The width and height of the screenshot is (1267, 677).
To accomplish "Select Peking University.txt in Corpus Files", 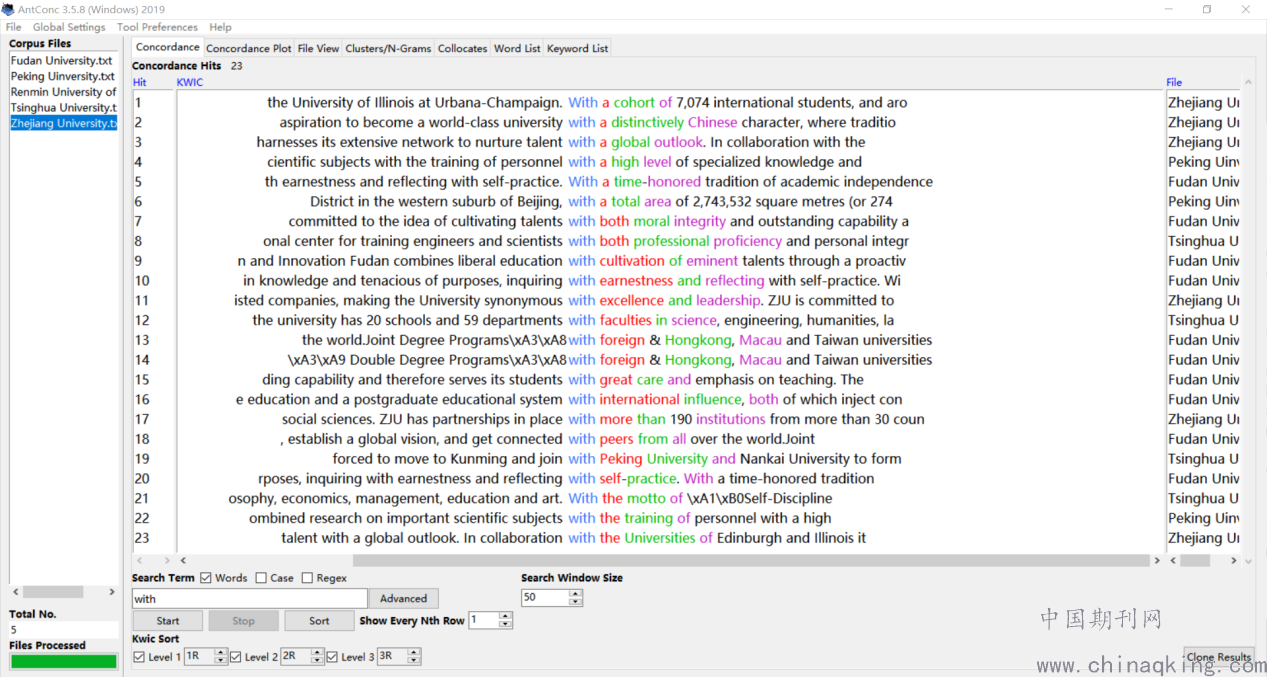I will point(63,76).
